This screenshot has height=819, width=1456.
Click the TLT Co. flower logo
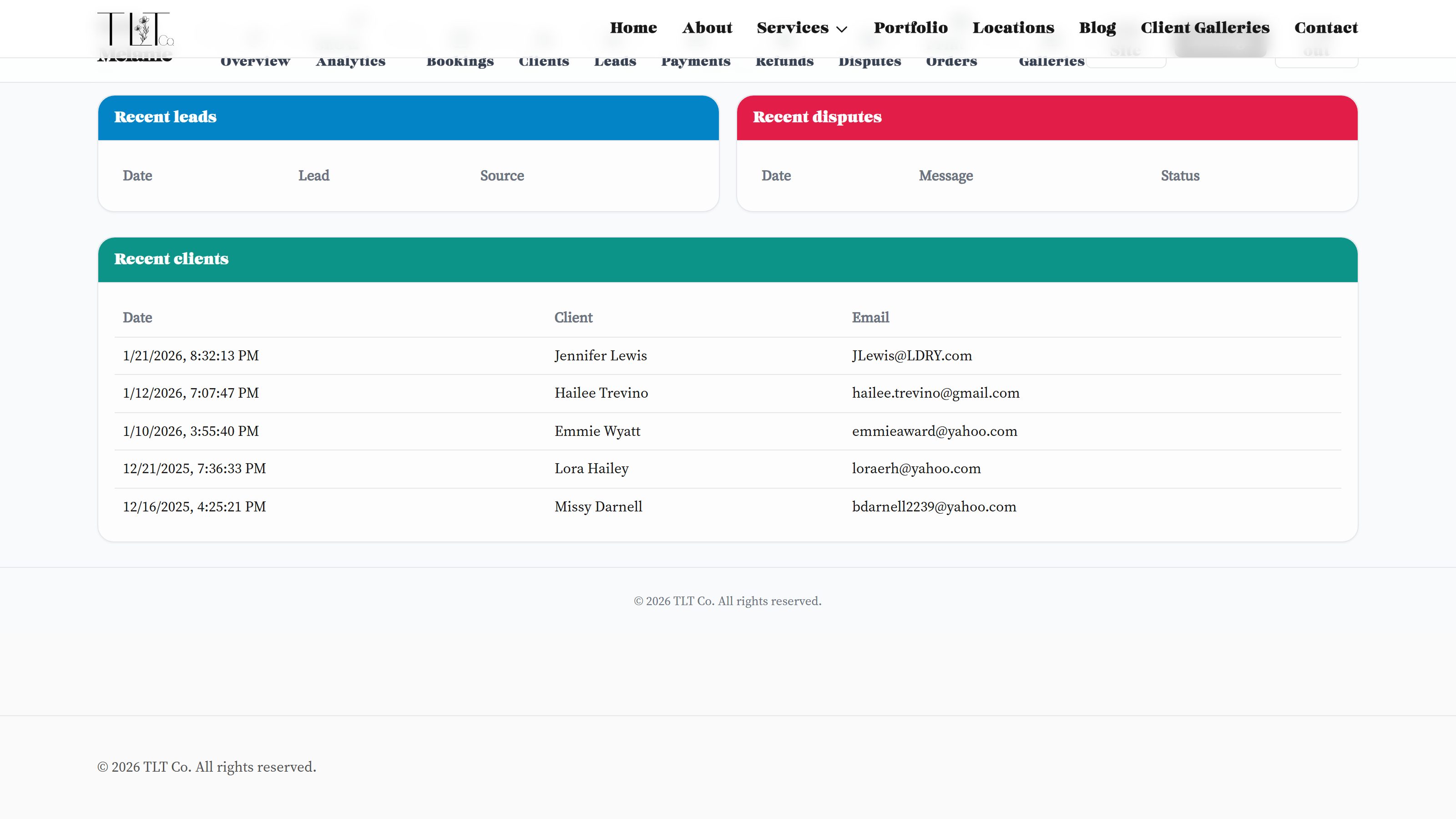[136, 29]
